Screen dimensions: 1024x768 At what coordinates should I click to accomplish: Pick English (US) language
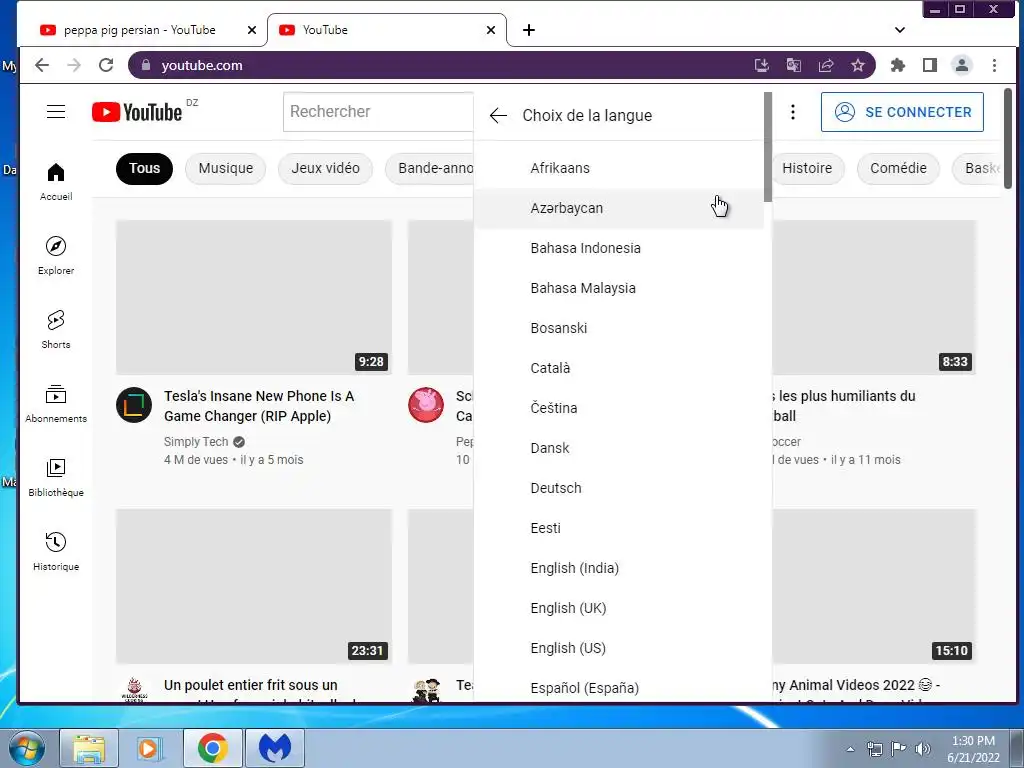pyautogui.click(x=619, y=648)
